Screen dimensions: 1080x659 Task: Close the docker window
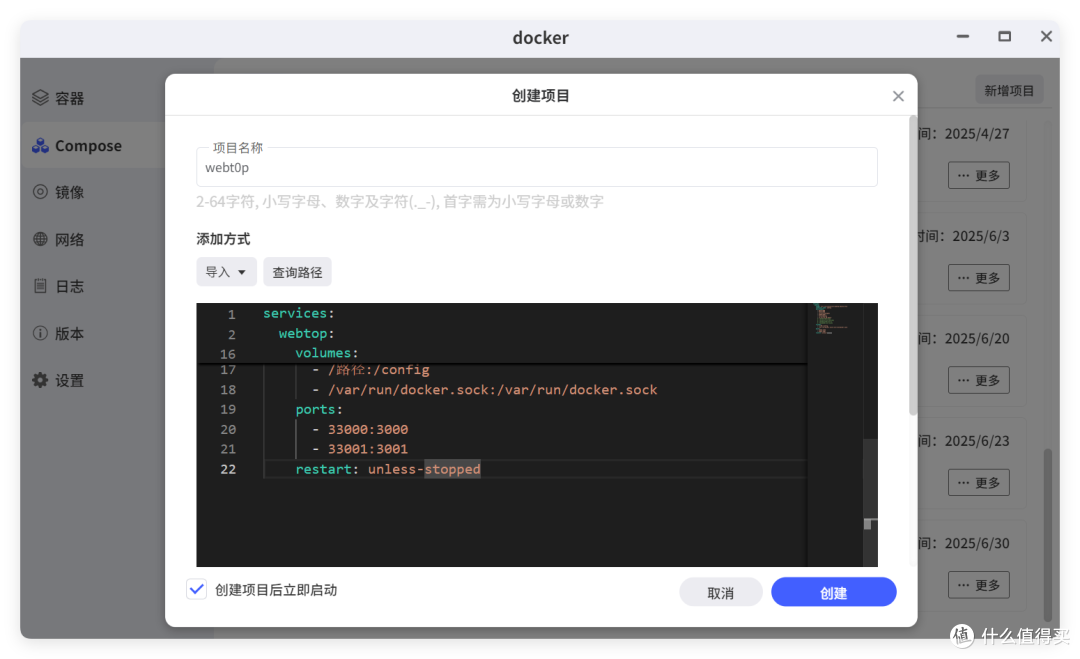coord(1046,36)
